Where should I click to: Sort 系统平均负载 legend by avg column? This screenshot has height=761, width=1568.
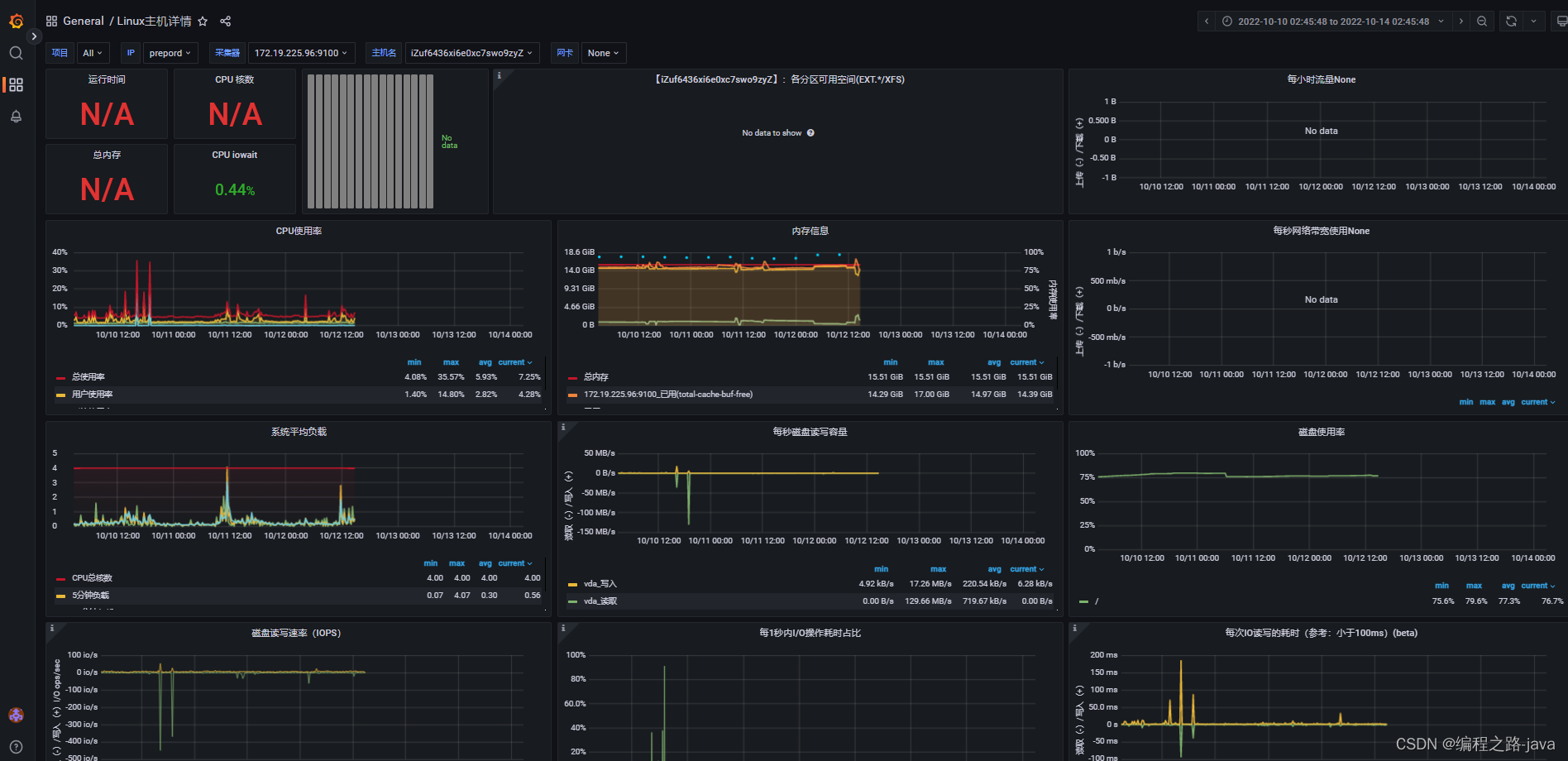(485, 563)
